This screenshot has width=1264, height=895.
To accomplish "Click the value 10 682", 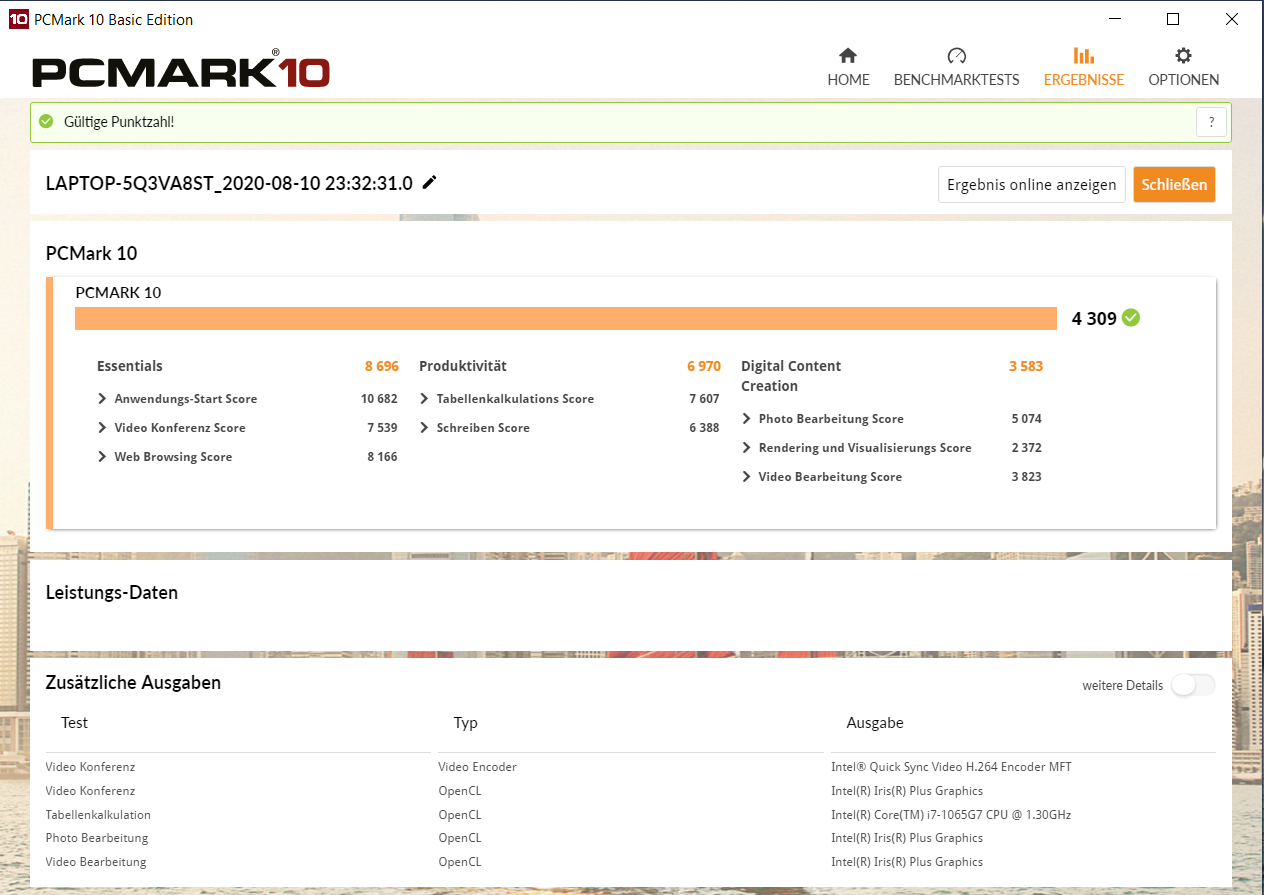I will click(x=379, y=399).
